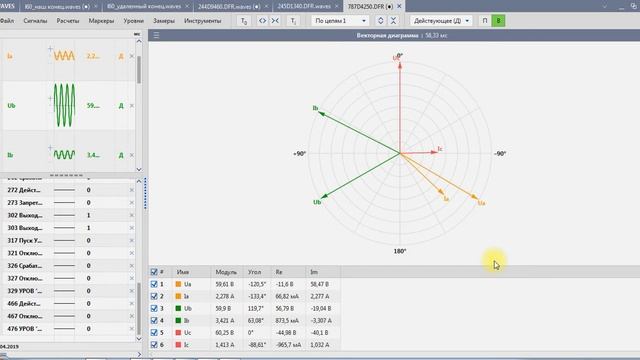Uncheck the Uc row checkbox
This screenshot has width=640, height=360.
click(154, 333)
